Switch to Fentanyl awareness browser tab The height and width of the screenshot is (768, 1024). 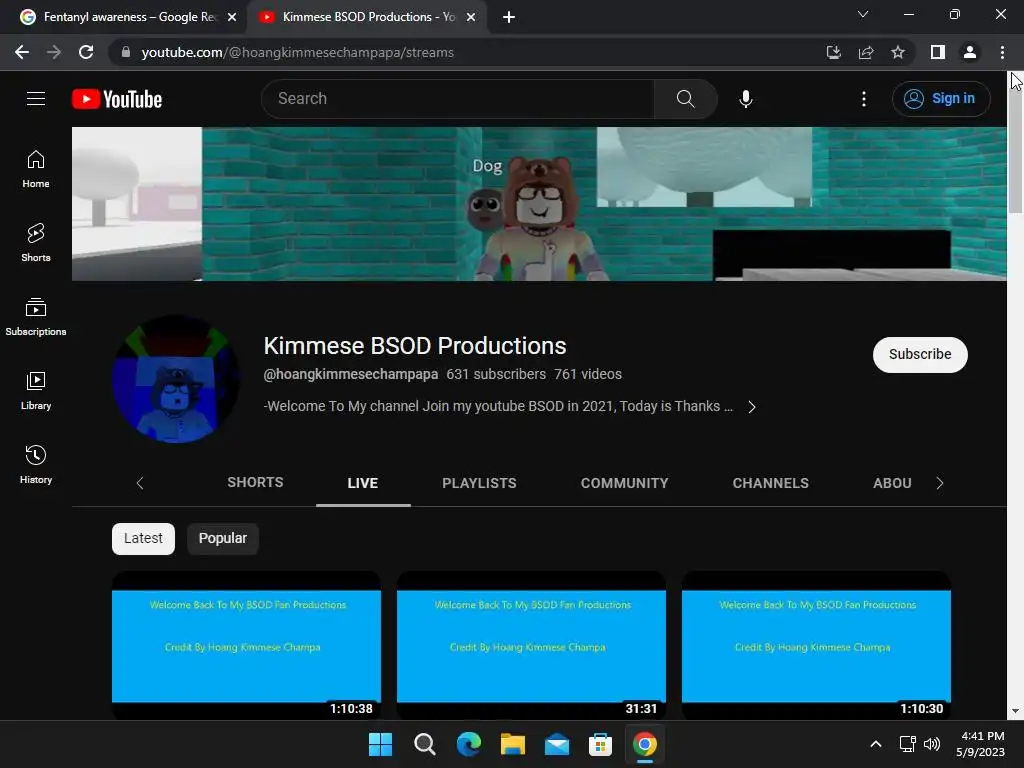click(x=127, y=17)
